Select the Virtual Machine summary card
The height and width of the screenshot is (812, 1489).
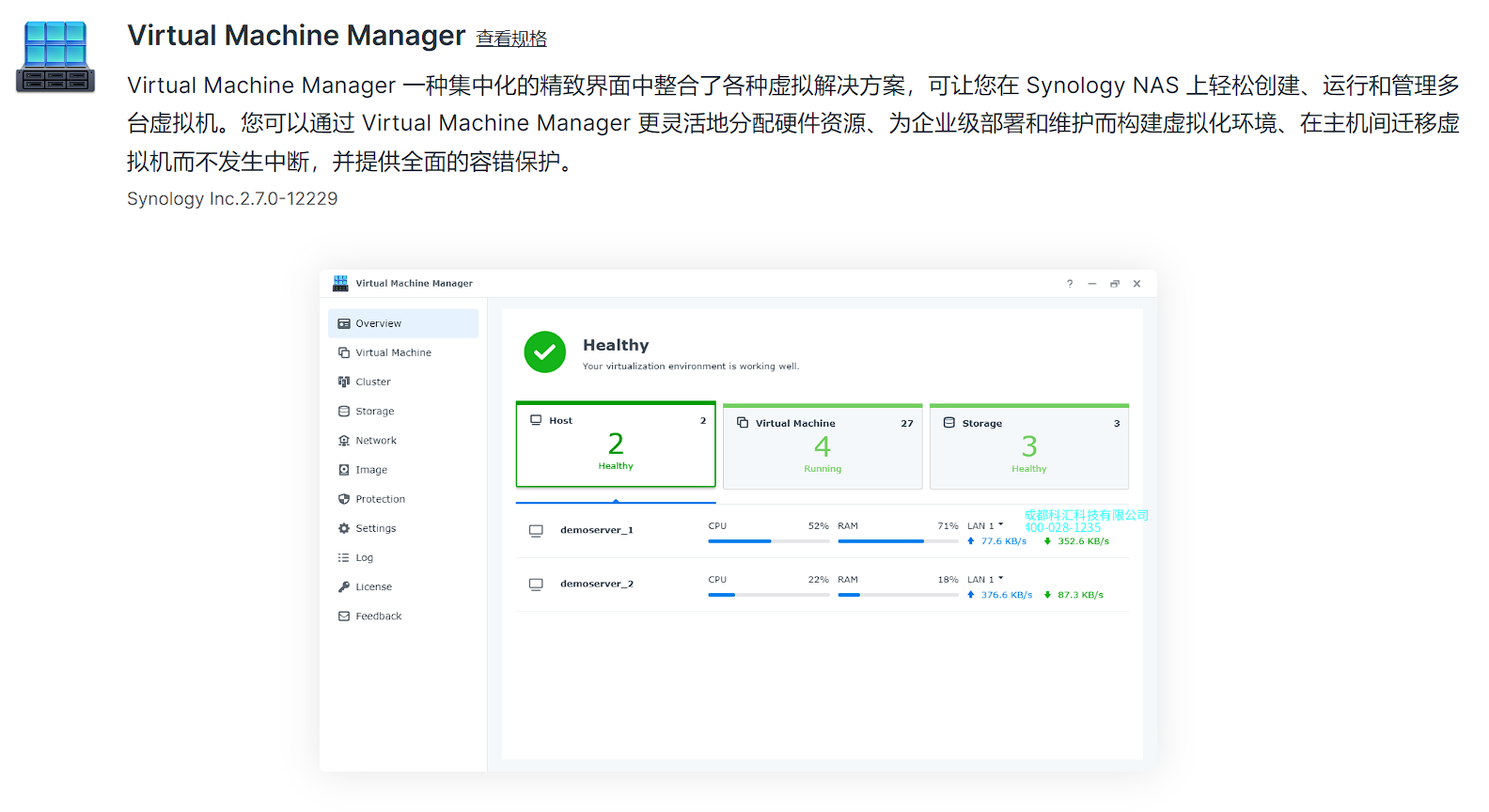click(823, 446)
